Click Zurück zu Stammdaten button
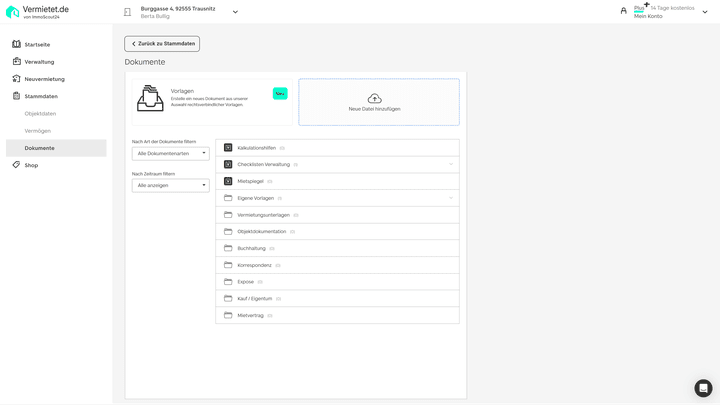Viewport: 720px width, 405px height. tap(162, 44)
